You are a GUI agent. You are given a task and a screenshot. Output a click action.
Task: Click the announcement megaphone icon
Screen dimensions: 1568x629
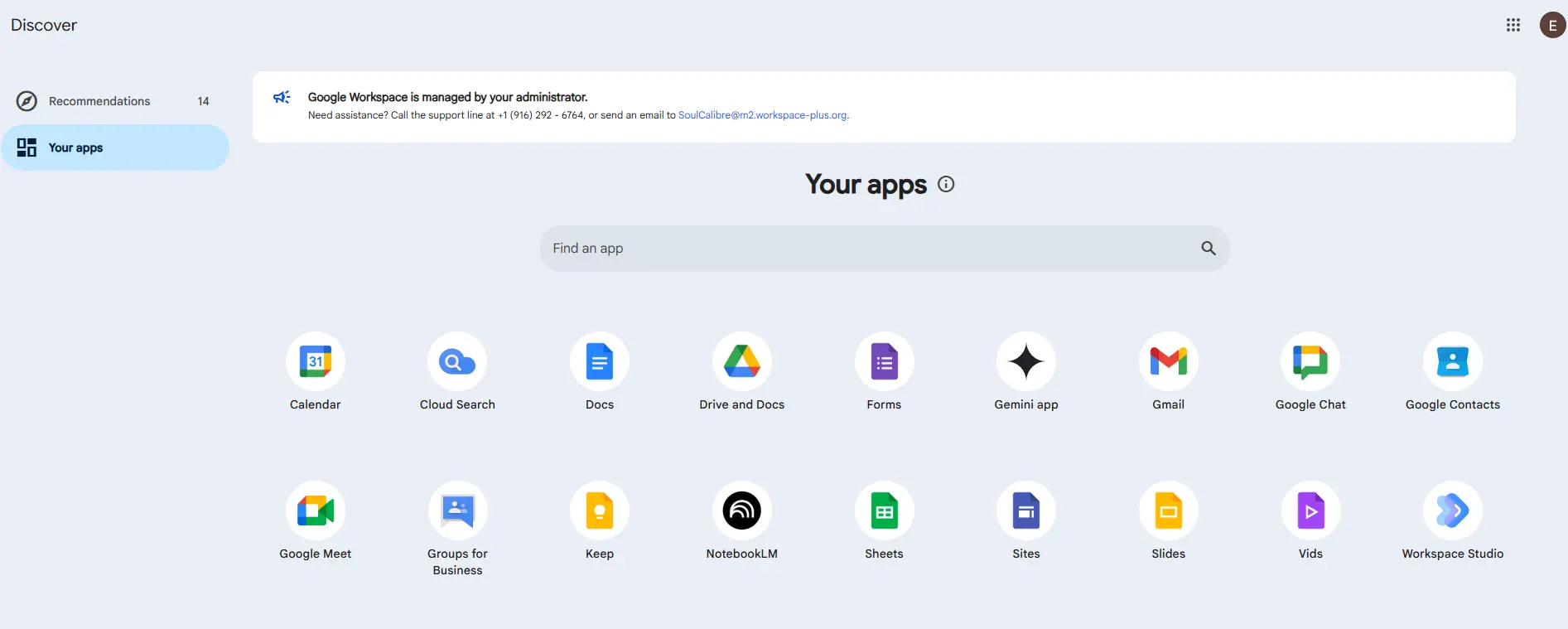tap(282, 97)
